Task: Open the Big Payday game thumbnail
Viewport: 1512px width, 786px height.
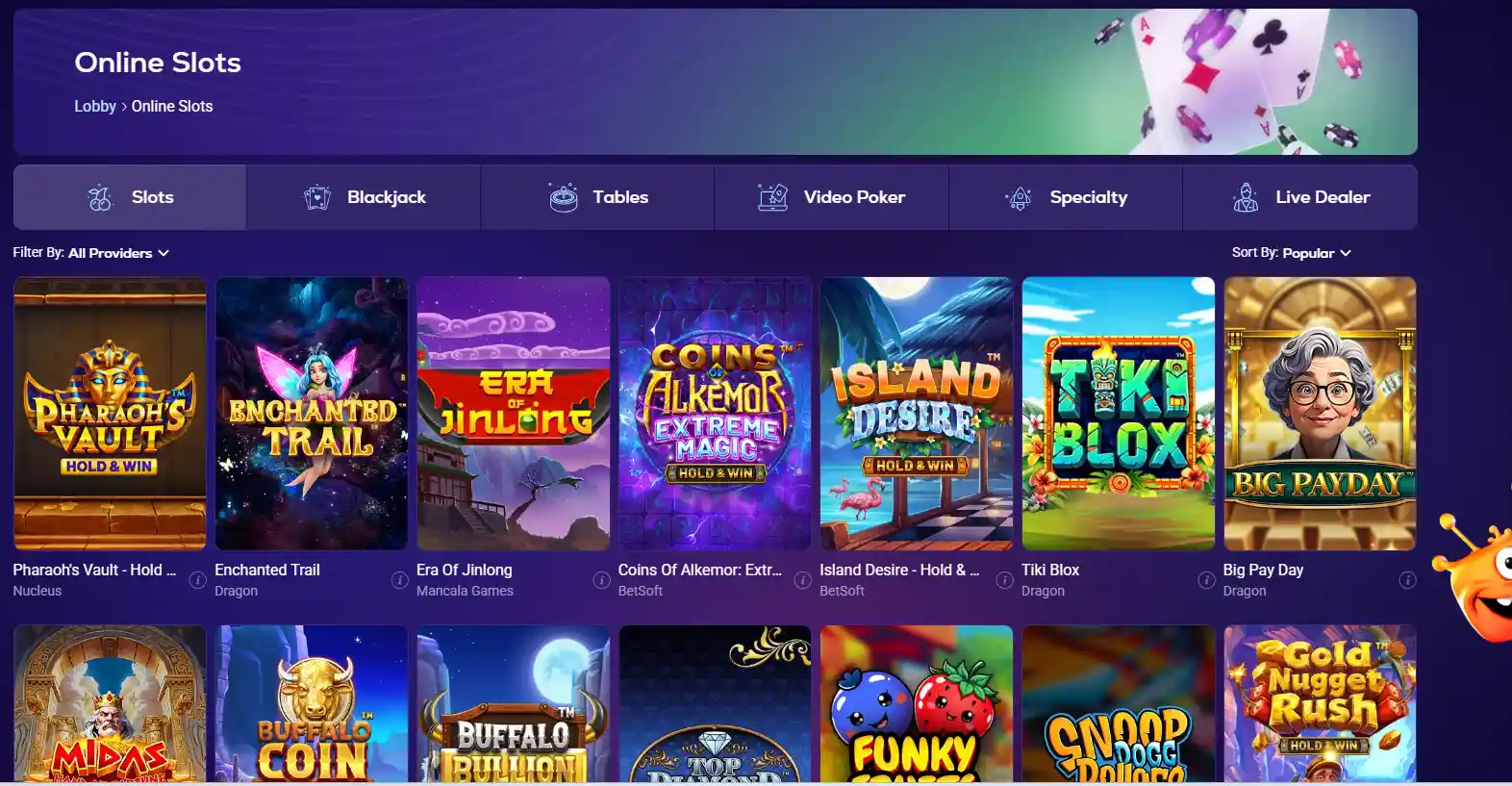Action: click(x=1320, y=414)
